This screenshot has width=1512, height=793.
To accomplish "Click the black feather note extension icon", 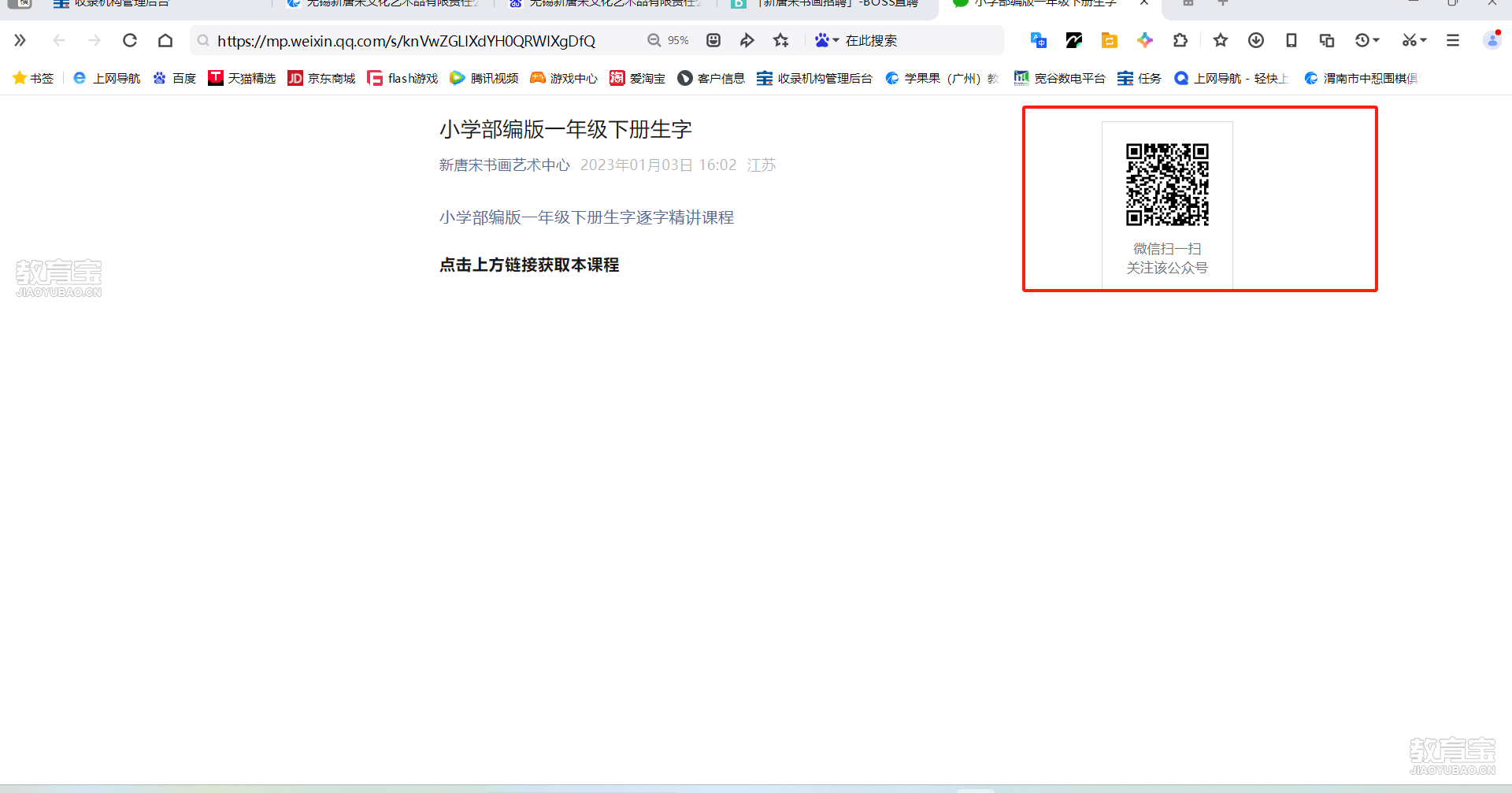I will click(1074, 40).
